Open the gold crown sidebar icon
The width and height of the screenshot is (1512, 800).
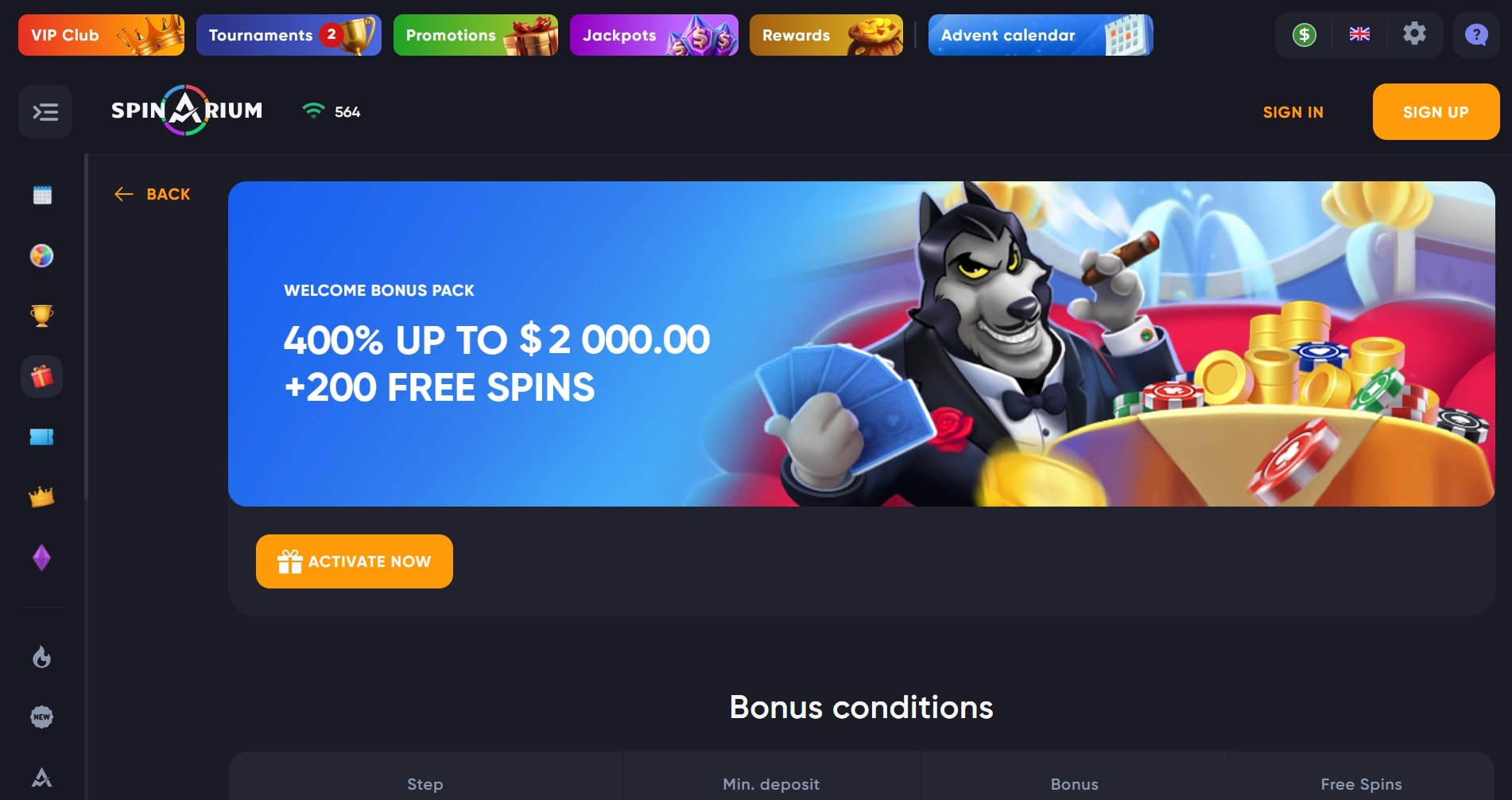coord(41,497)
